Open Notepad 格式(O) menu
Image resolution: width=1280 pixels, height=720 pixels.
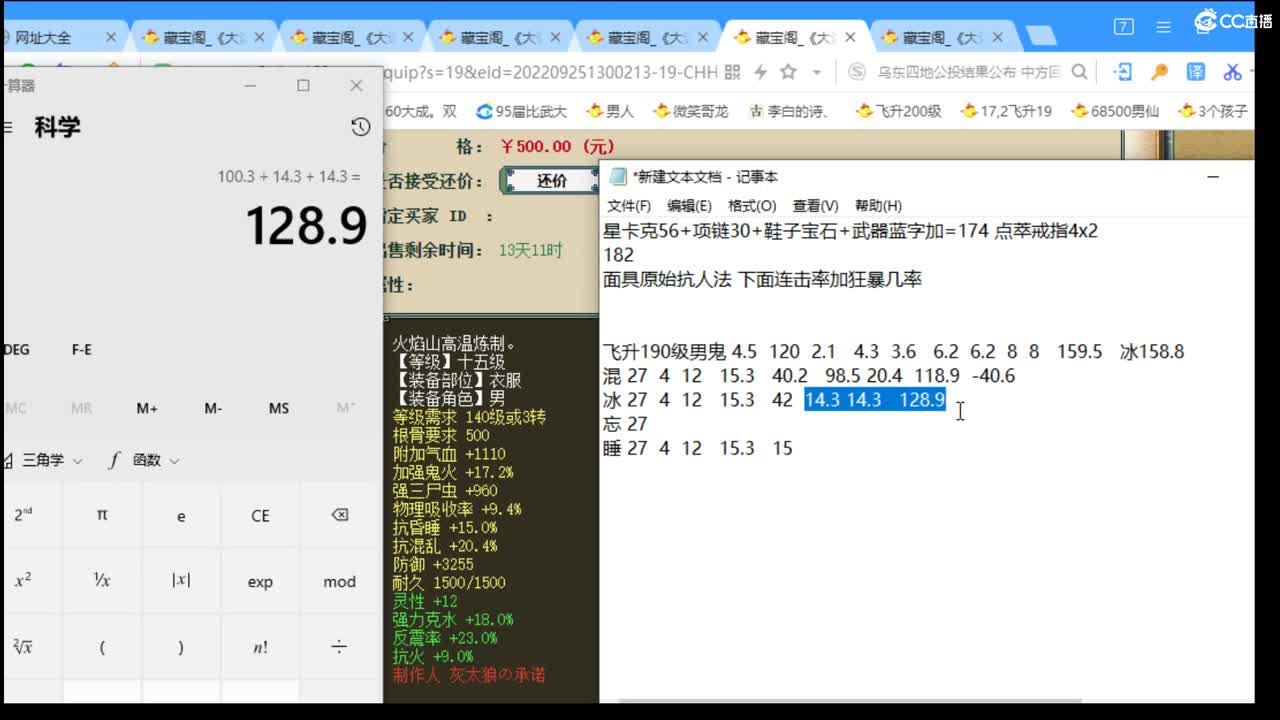(x=752, y=206)
